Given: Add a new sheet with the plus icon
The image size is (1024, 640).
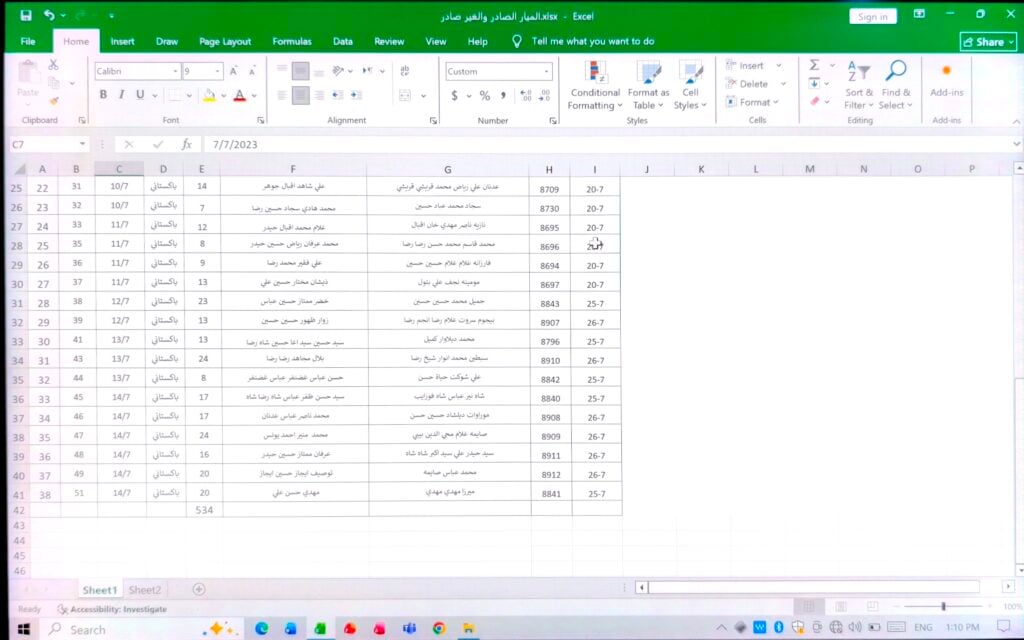Looking at the screenshot, I should pyautogui.click(x=199, y=589).
